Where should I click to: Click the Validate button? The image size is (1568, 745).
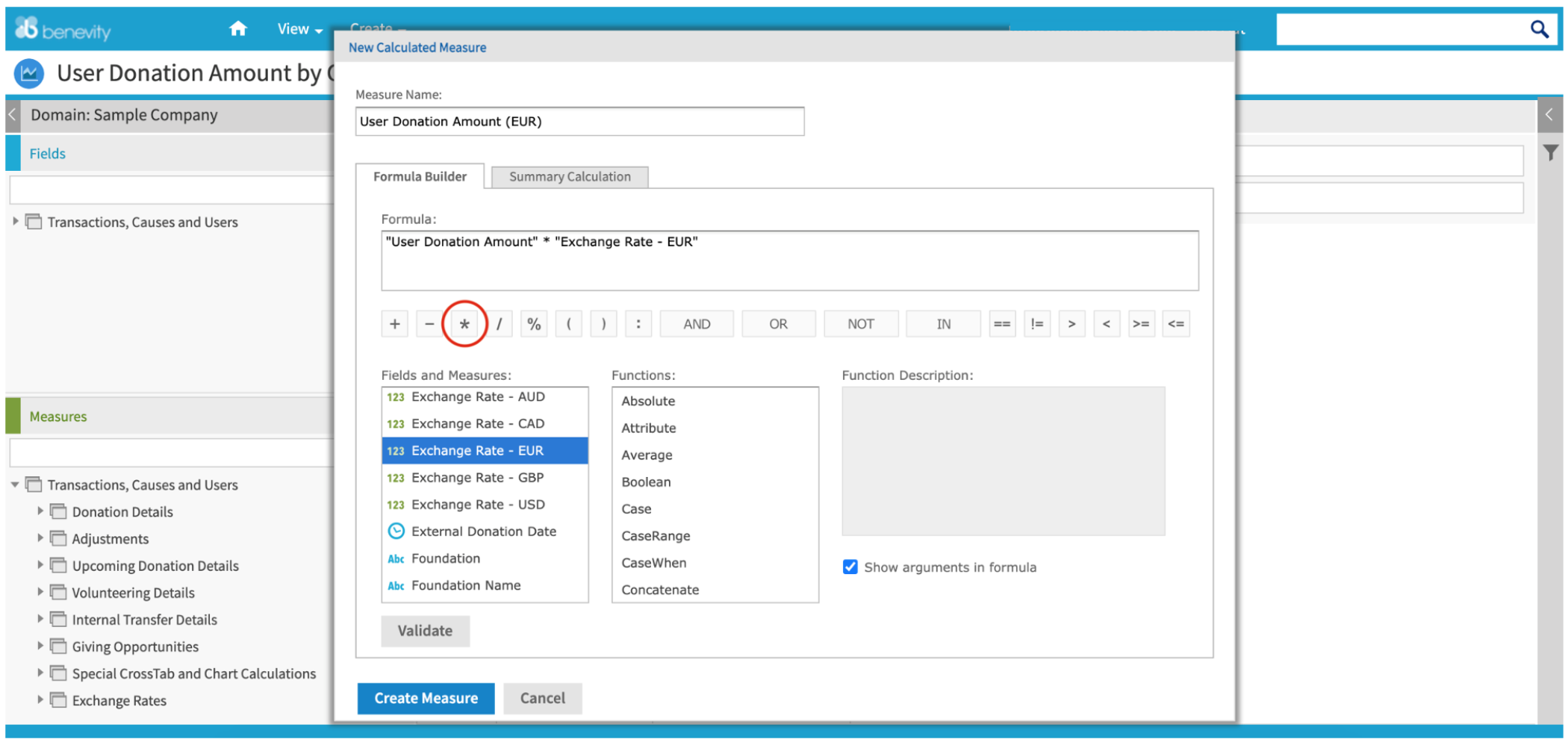424,631
